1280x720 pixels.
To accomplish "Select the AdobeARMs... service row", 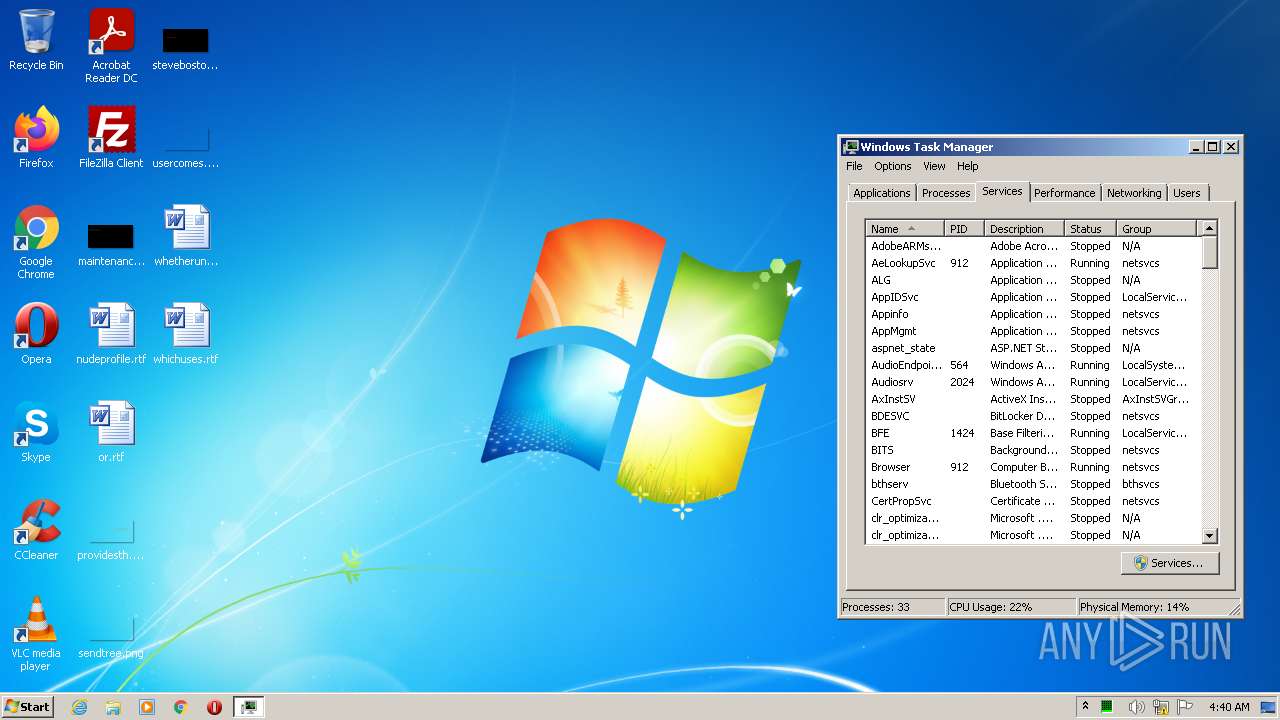I will (x=1032, y=246).
